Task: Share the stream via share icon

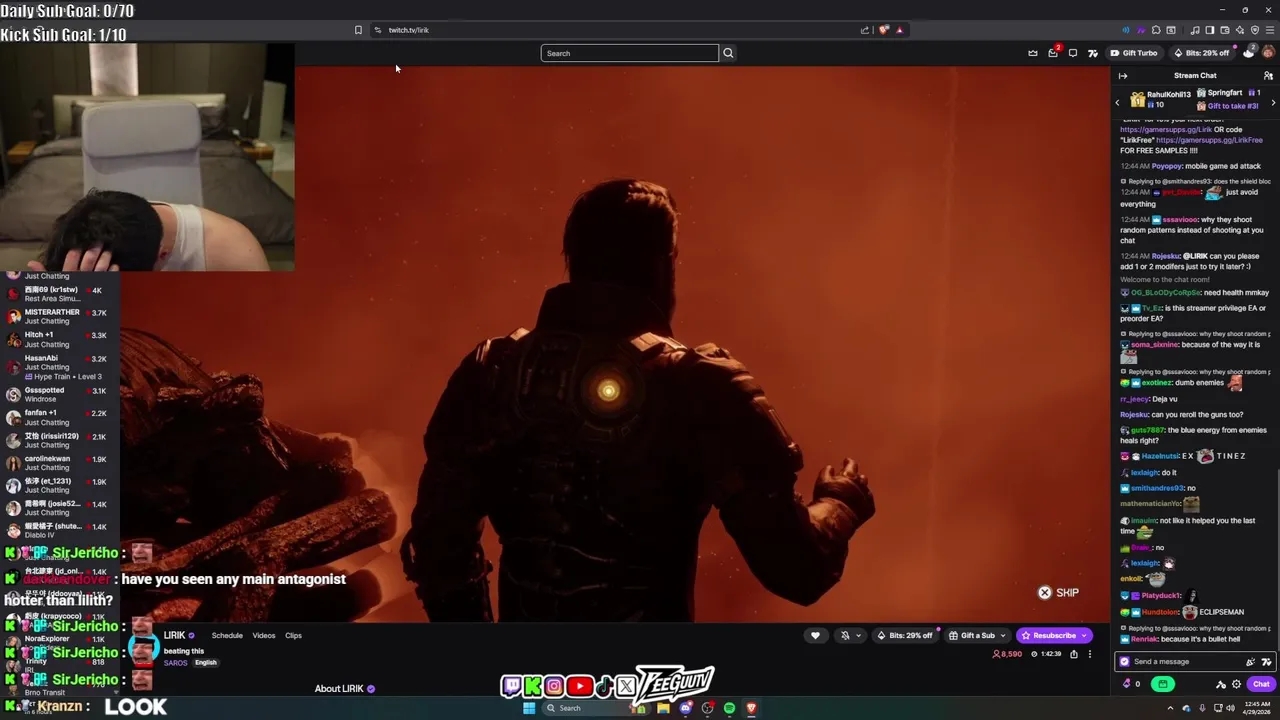Action: click(x=1074, y=654)
